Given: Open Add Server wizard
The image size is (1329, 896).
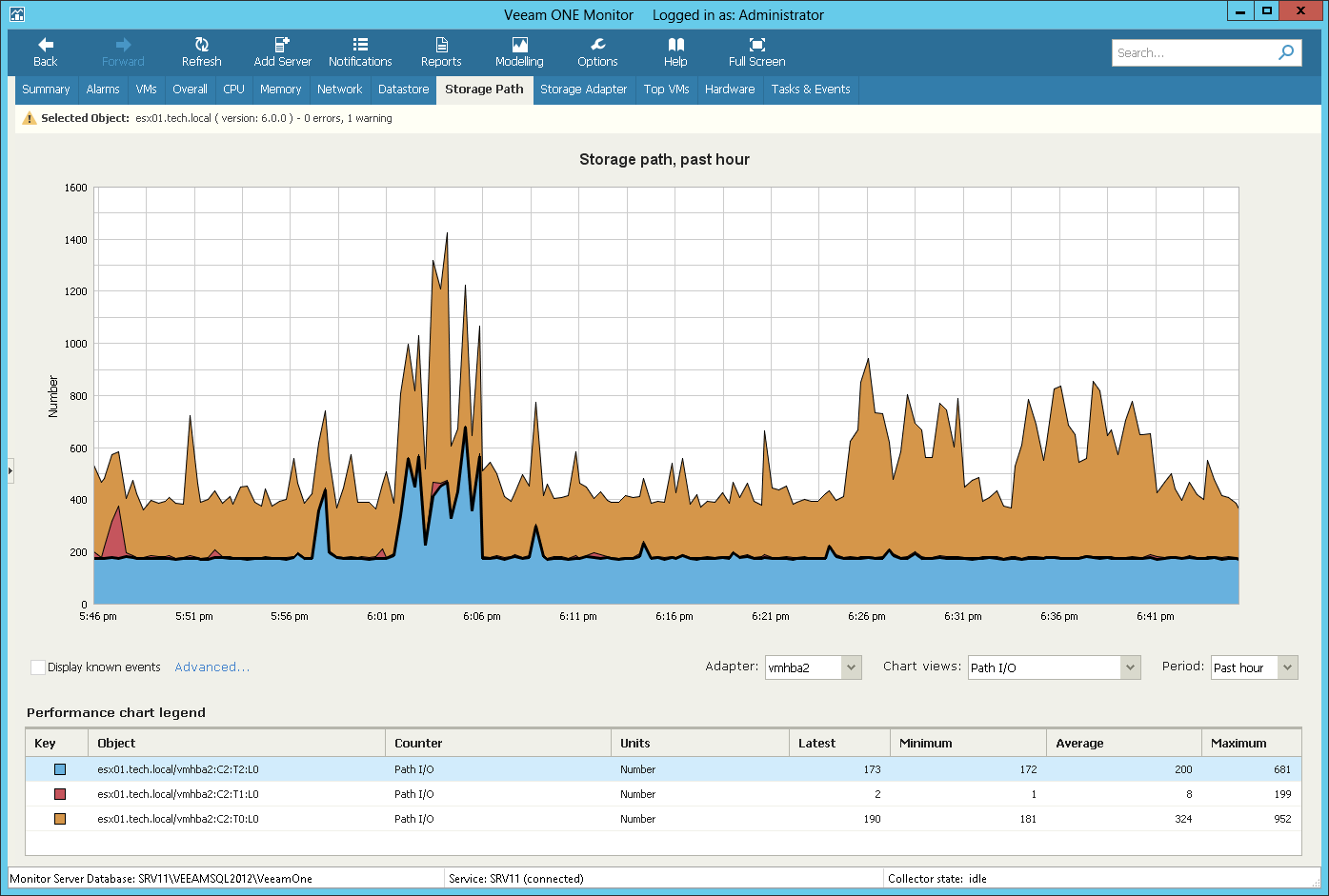Looking at the screenshot, I should point(282,52).
